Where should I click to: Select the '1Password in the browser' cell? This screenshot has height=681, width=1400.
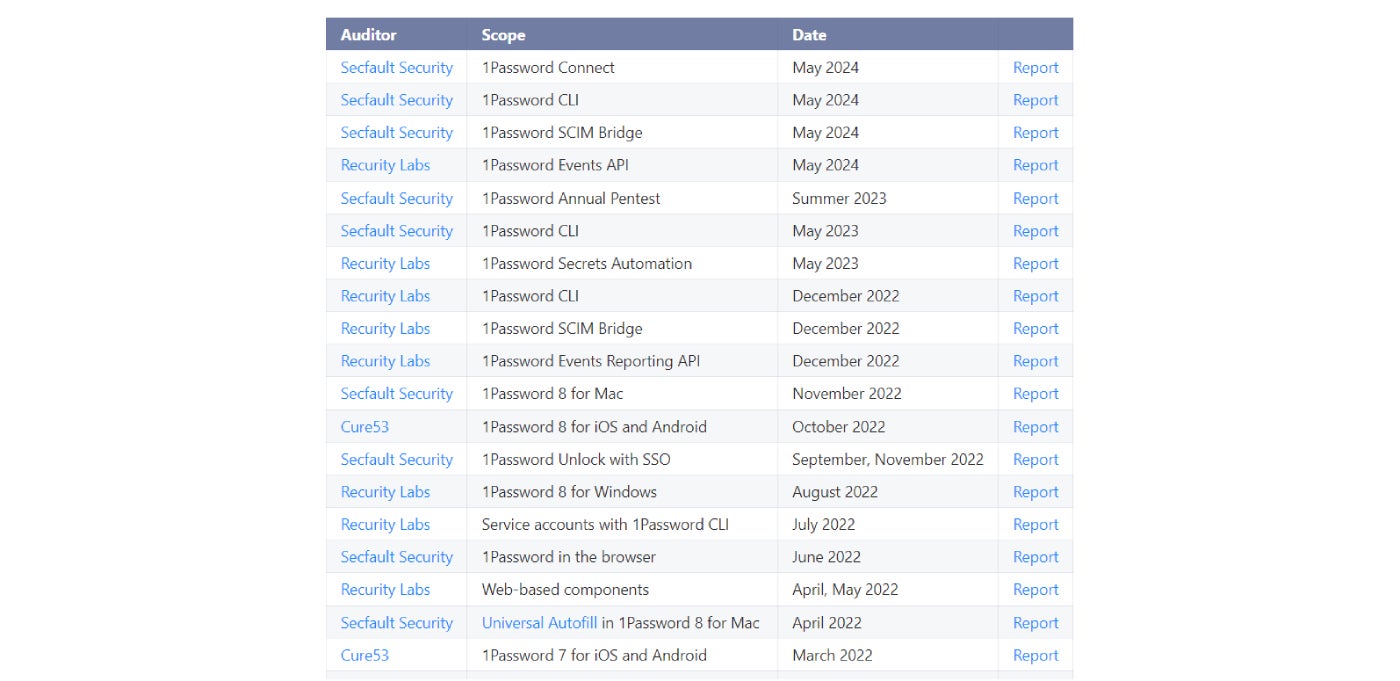tap(622, 557)
